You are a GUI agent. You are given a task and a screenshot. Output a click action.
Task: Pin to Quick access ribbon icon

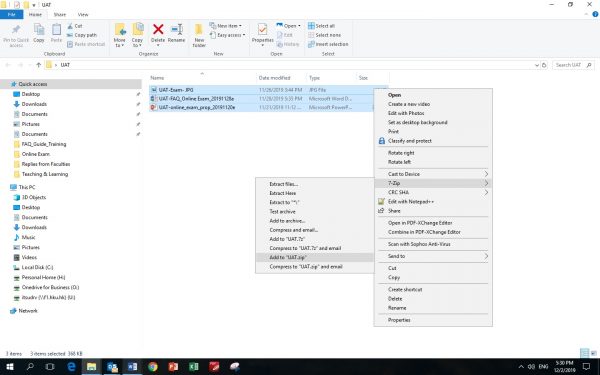tap(16, 35)
